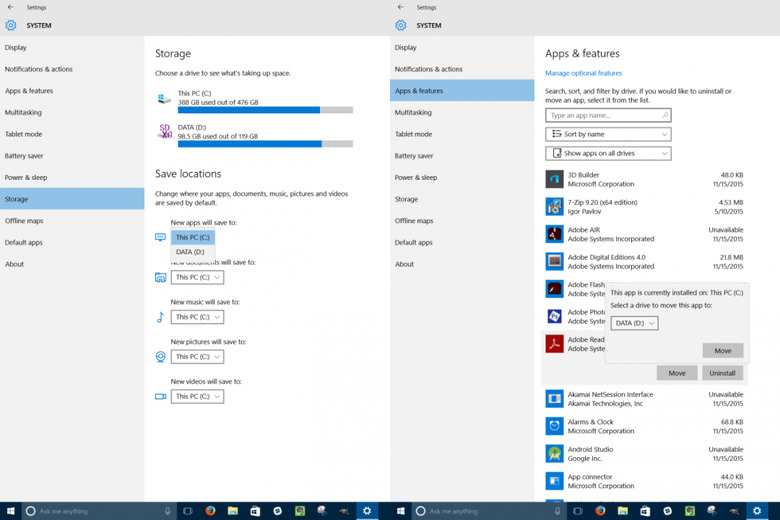Image resolution: width=780 pixels, height=520 pixels.
Task: Click the 3D Builder app icon
Action: 554,179
